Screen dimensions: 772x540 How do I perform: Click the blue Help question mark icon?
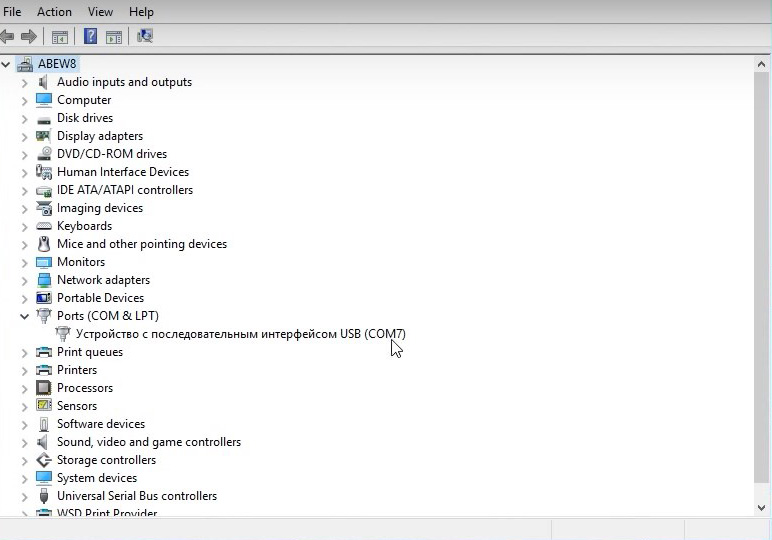[90, 37]
